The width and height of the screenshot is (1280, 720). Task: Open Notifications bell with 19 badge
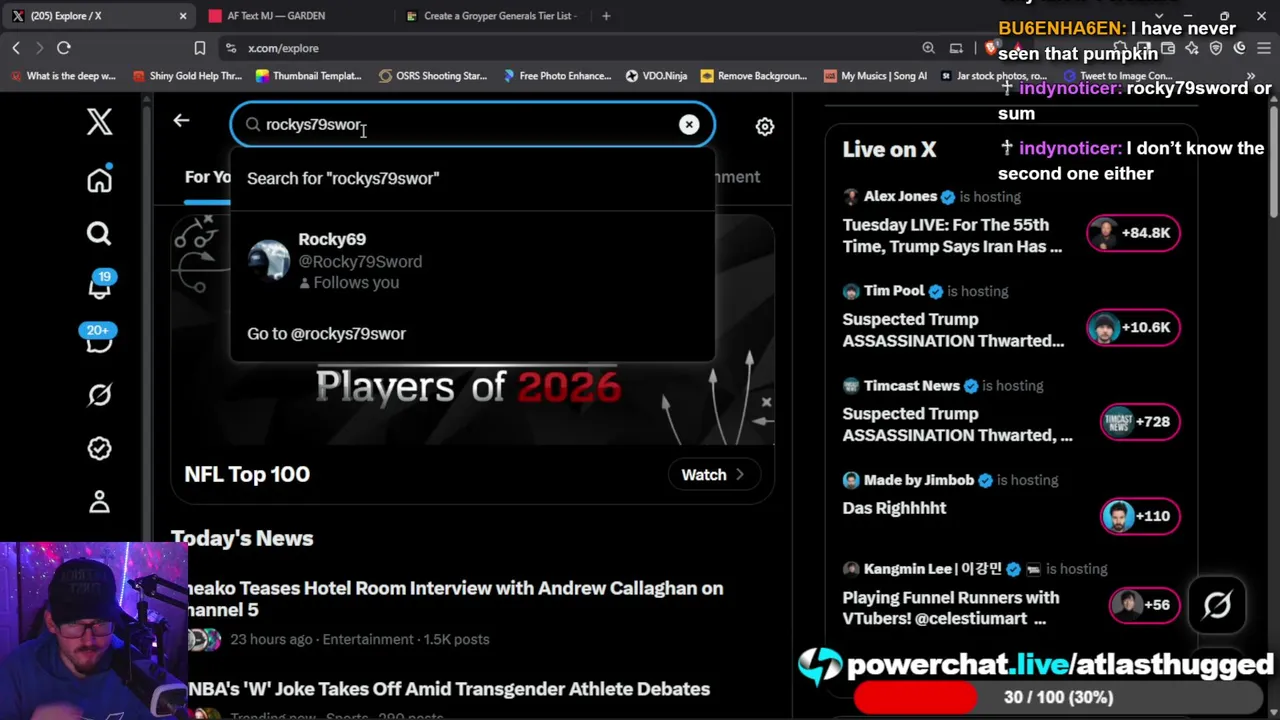[100, 285]
